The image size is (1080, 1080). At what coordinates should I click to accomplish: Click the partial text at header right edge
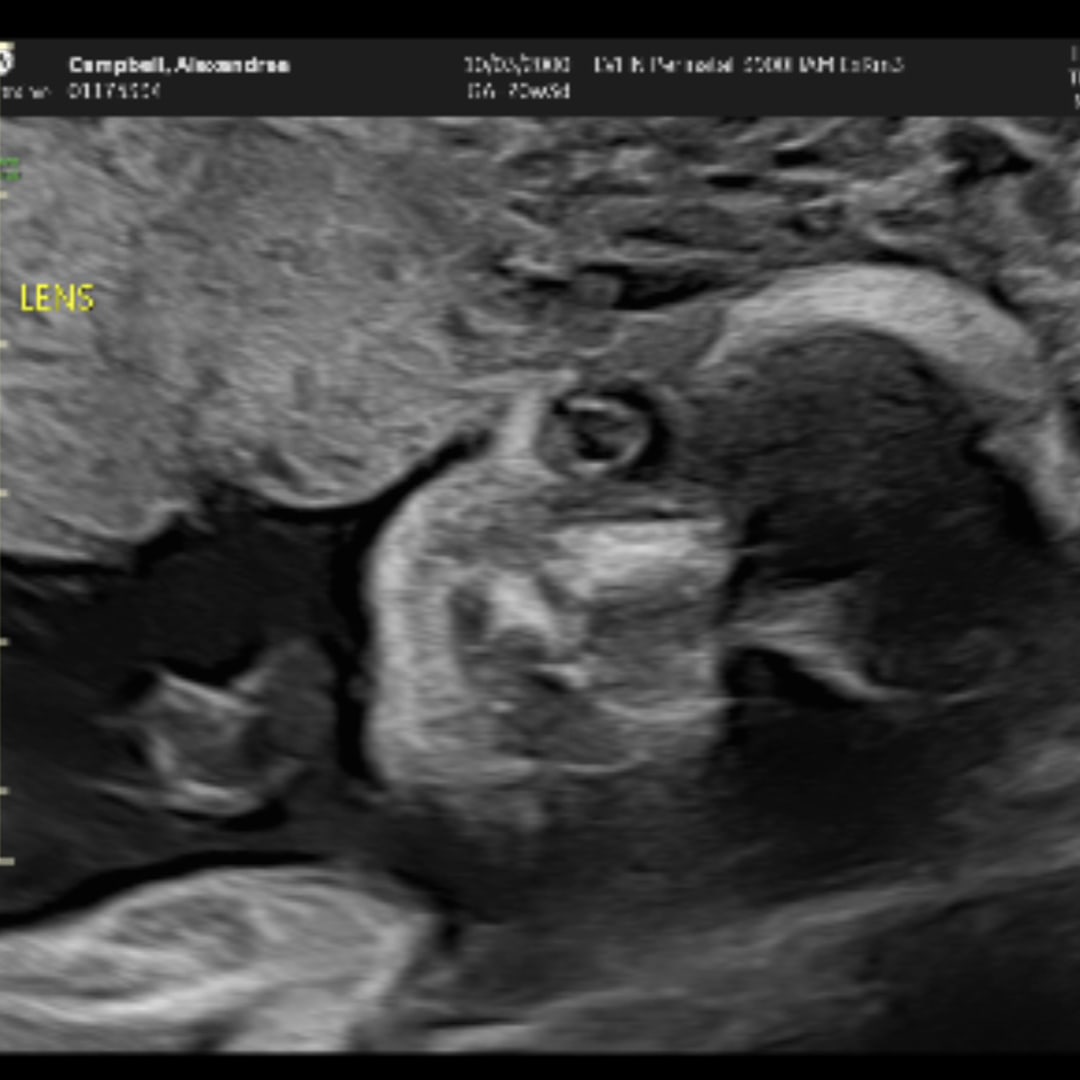[1074, 78]
